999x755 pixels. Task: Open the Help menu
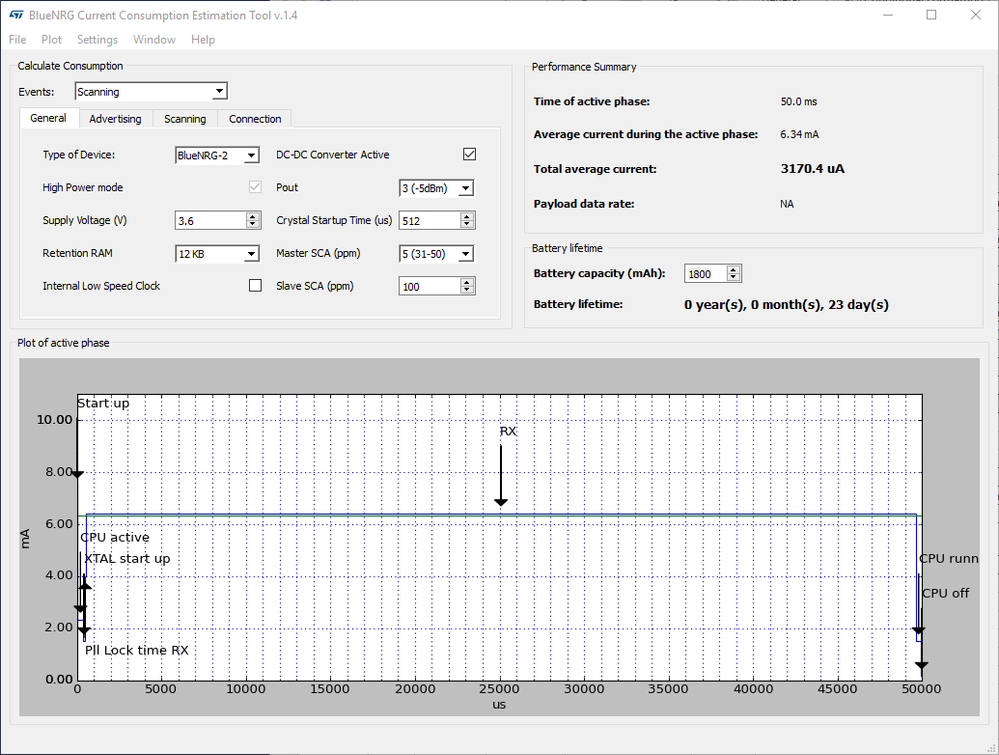point(203,40)
